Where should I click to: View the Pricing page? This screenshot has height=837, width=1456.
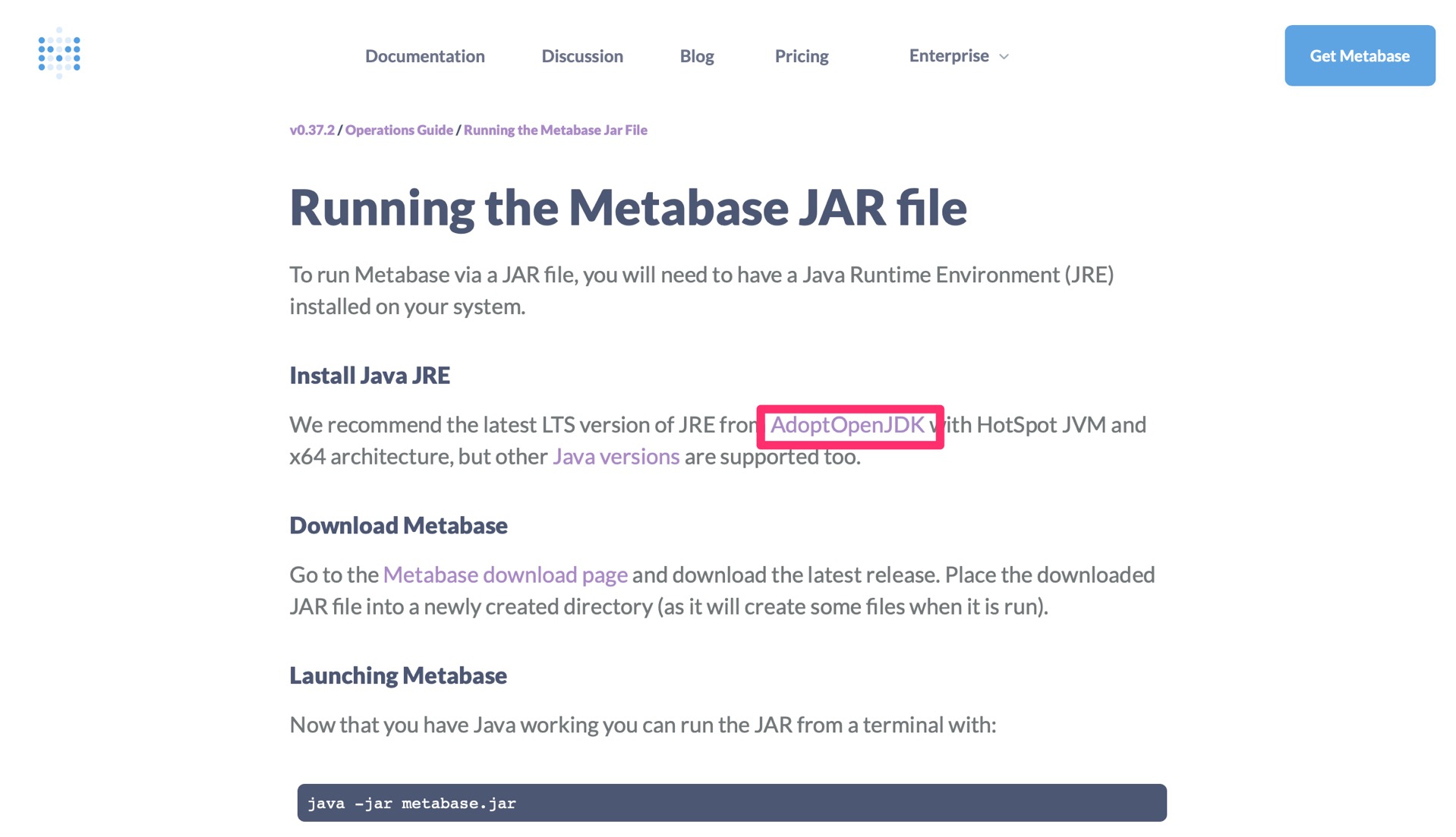point(801,55)
